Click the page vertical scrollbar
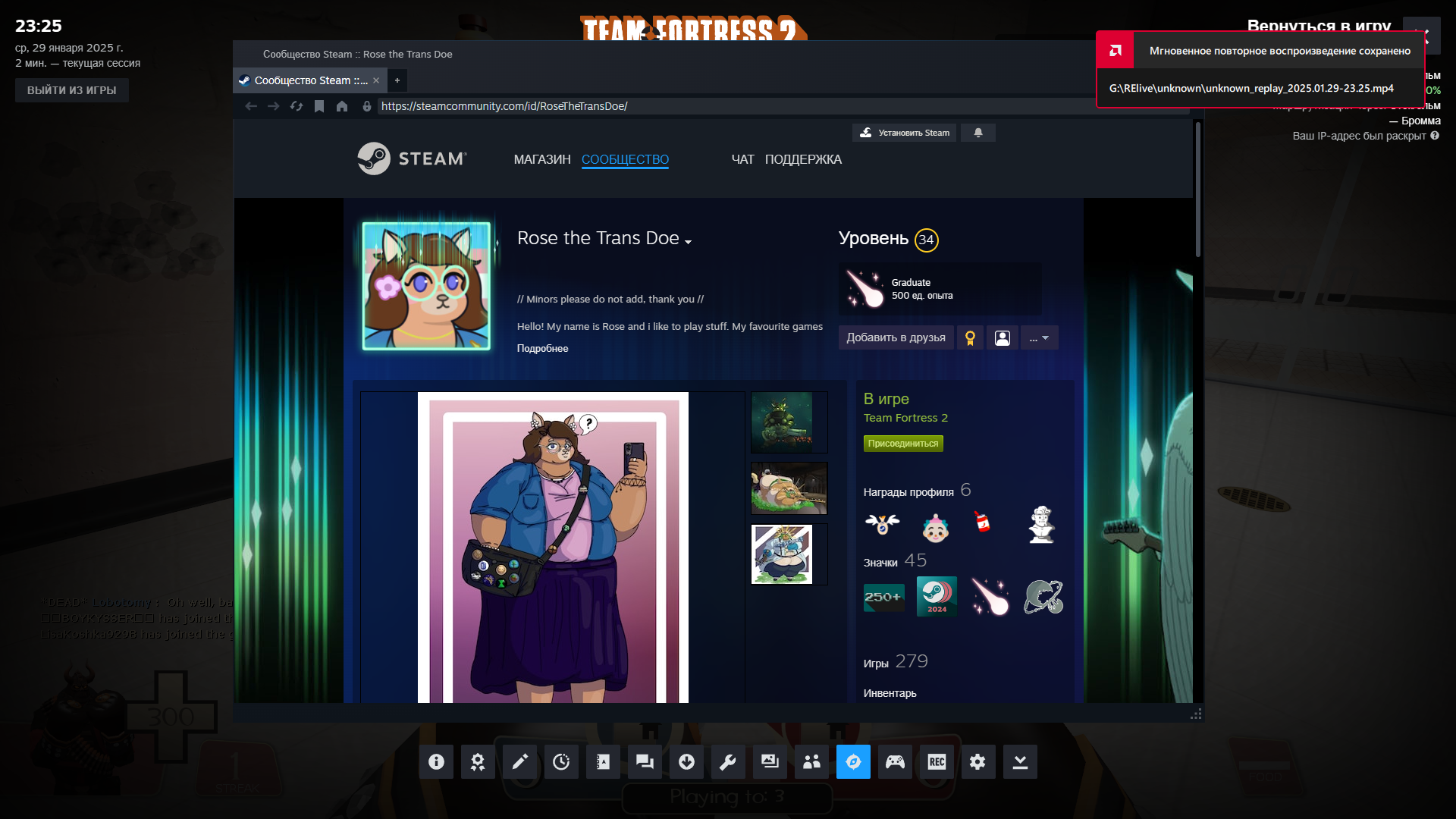Viewport: 1456px width, 819px height. [1198, 190]
